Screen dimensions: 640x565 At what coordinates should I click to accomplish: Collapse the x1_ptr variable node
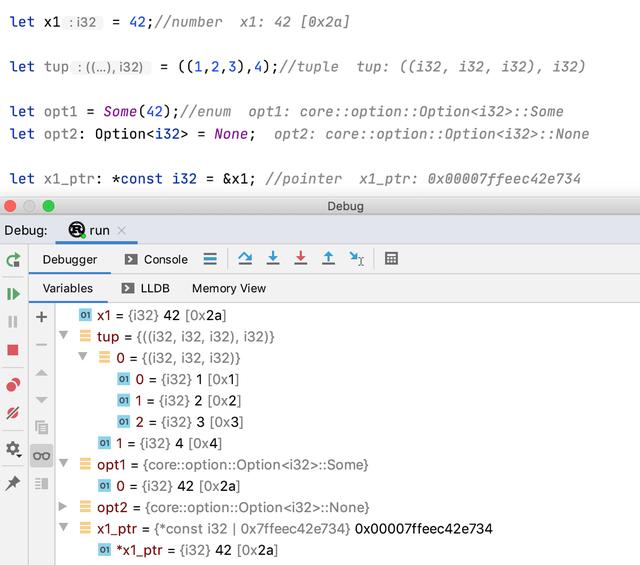pyautogui.click(x=63, y=528)
